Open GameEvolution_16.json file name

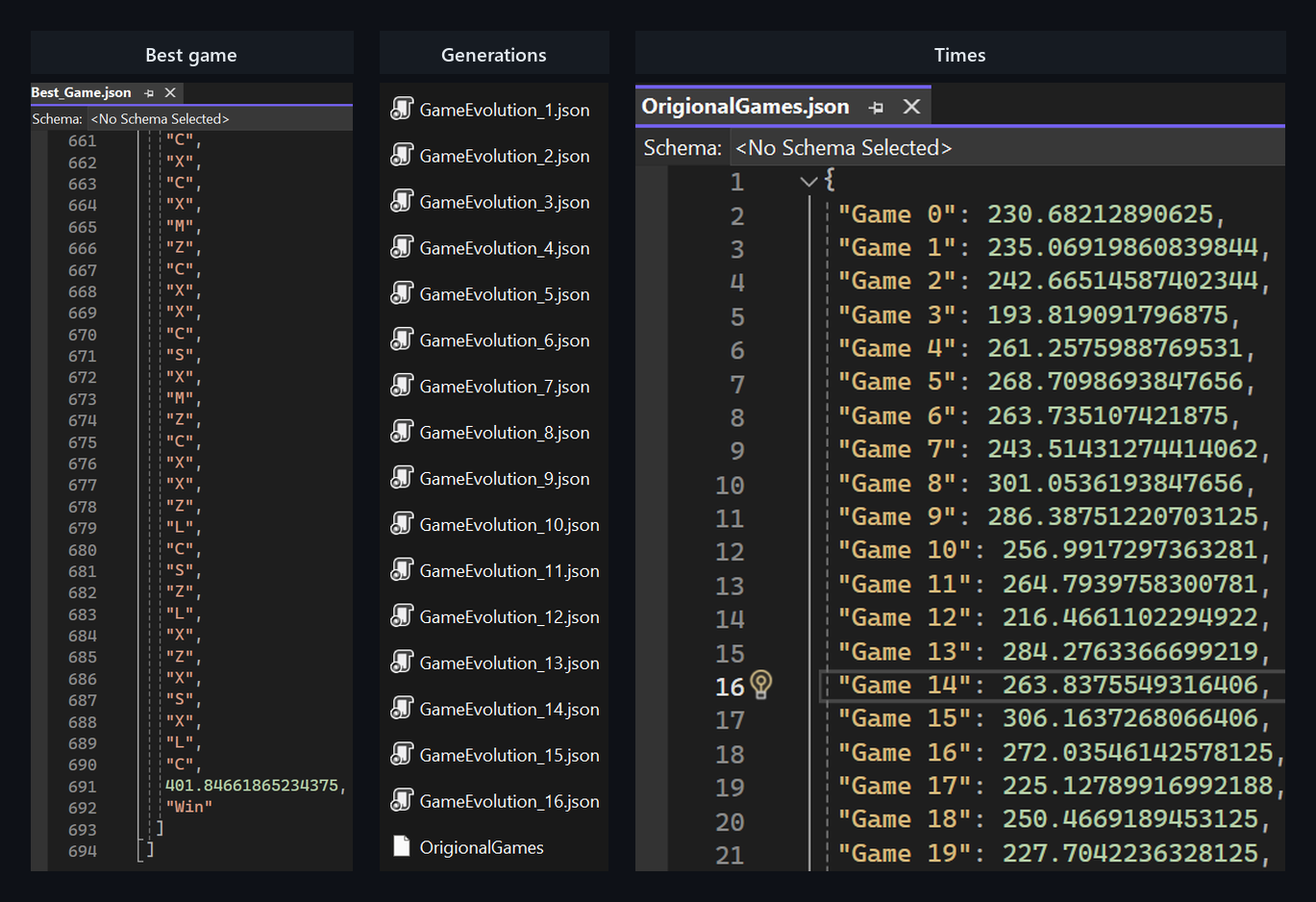[x=509, y=802]
